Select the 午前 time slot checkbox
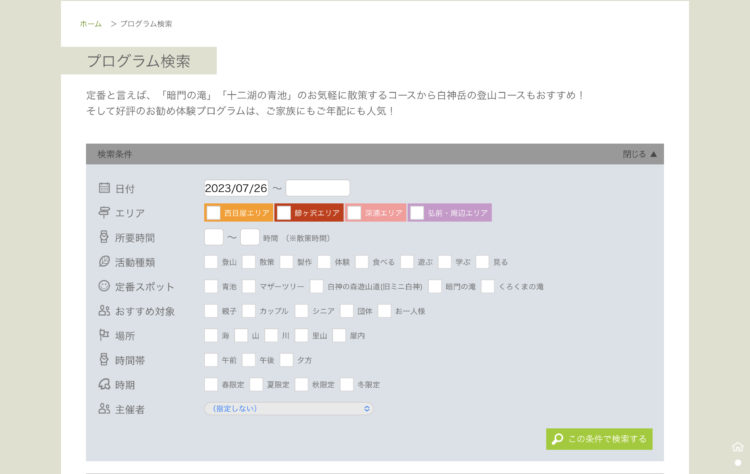750x474 pixels. pyautogui.click(x=211, y=360)
